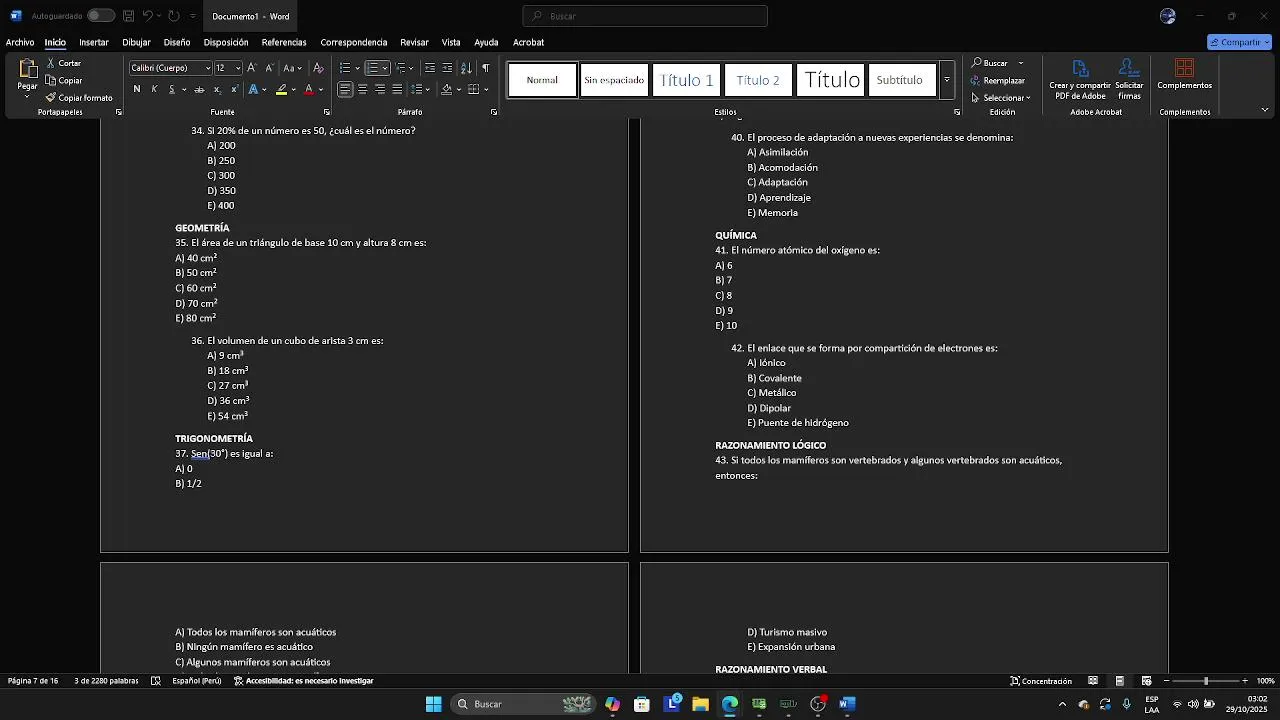
Task: Adjust the zoom slider handle
Action: 1206,681
